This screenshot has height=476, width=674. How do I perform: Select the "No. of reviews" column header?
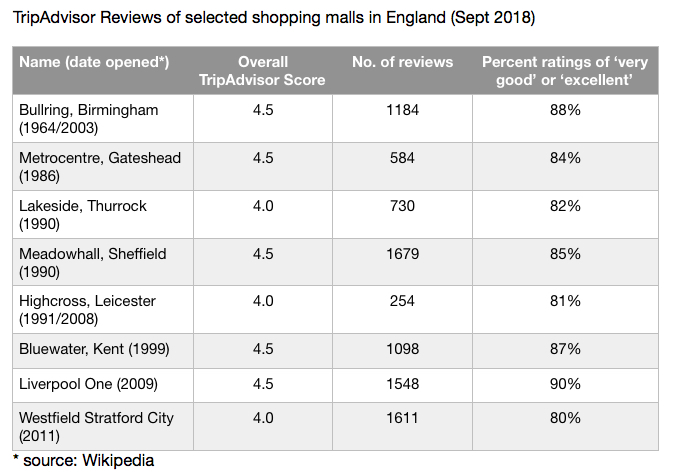(402, 62)
